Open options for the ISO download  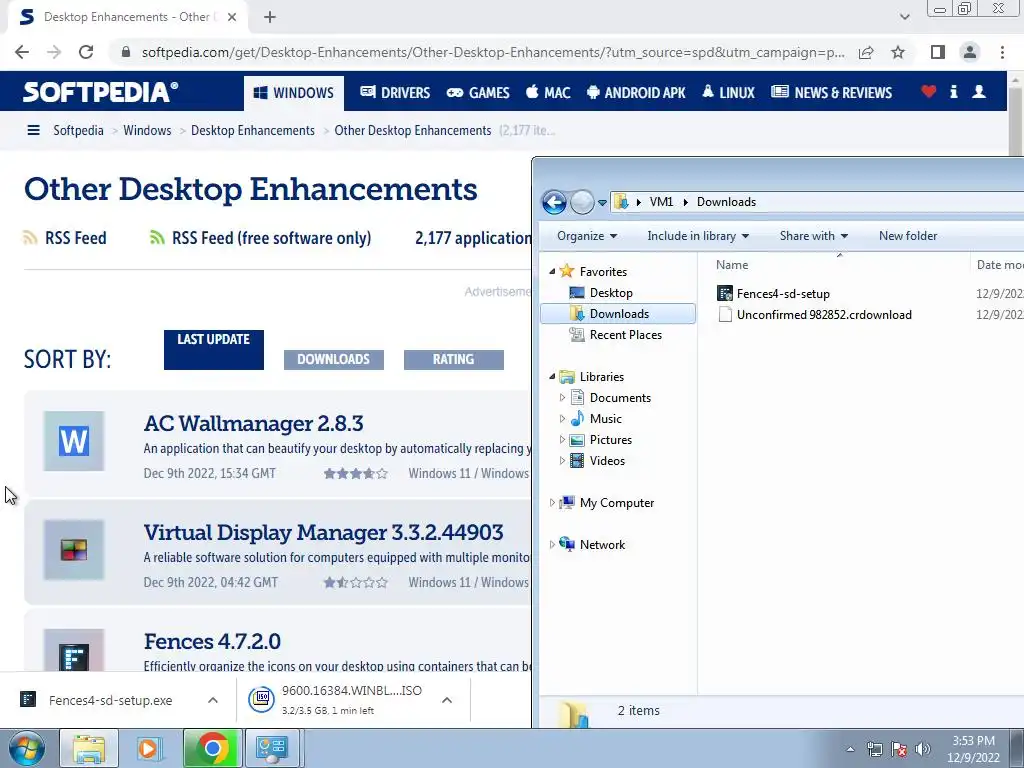point(447,700)
